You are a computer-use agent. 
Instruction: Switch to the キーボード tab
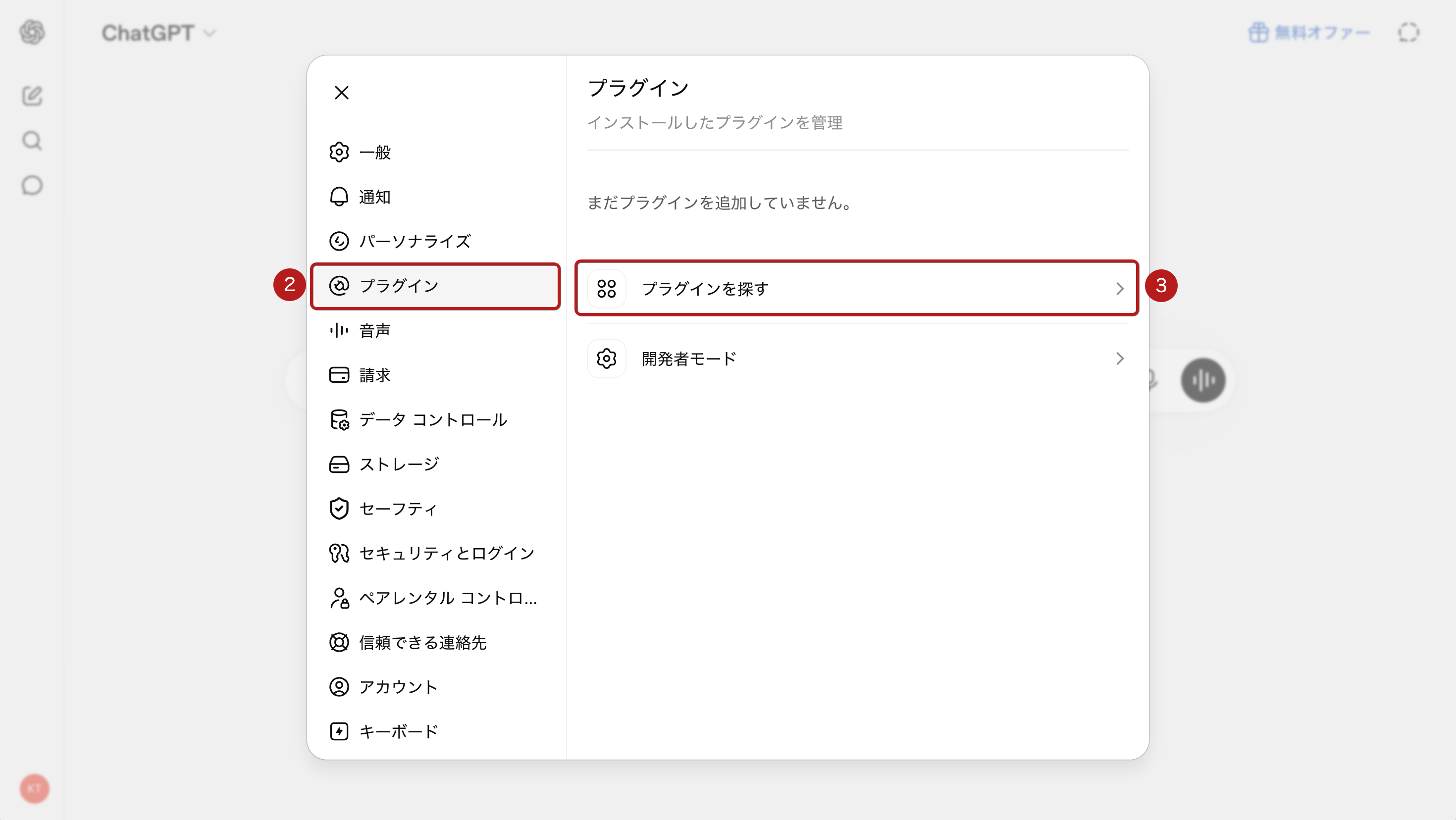(x=435, y=732)
